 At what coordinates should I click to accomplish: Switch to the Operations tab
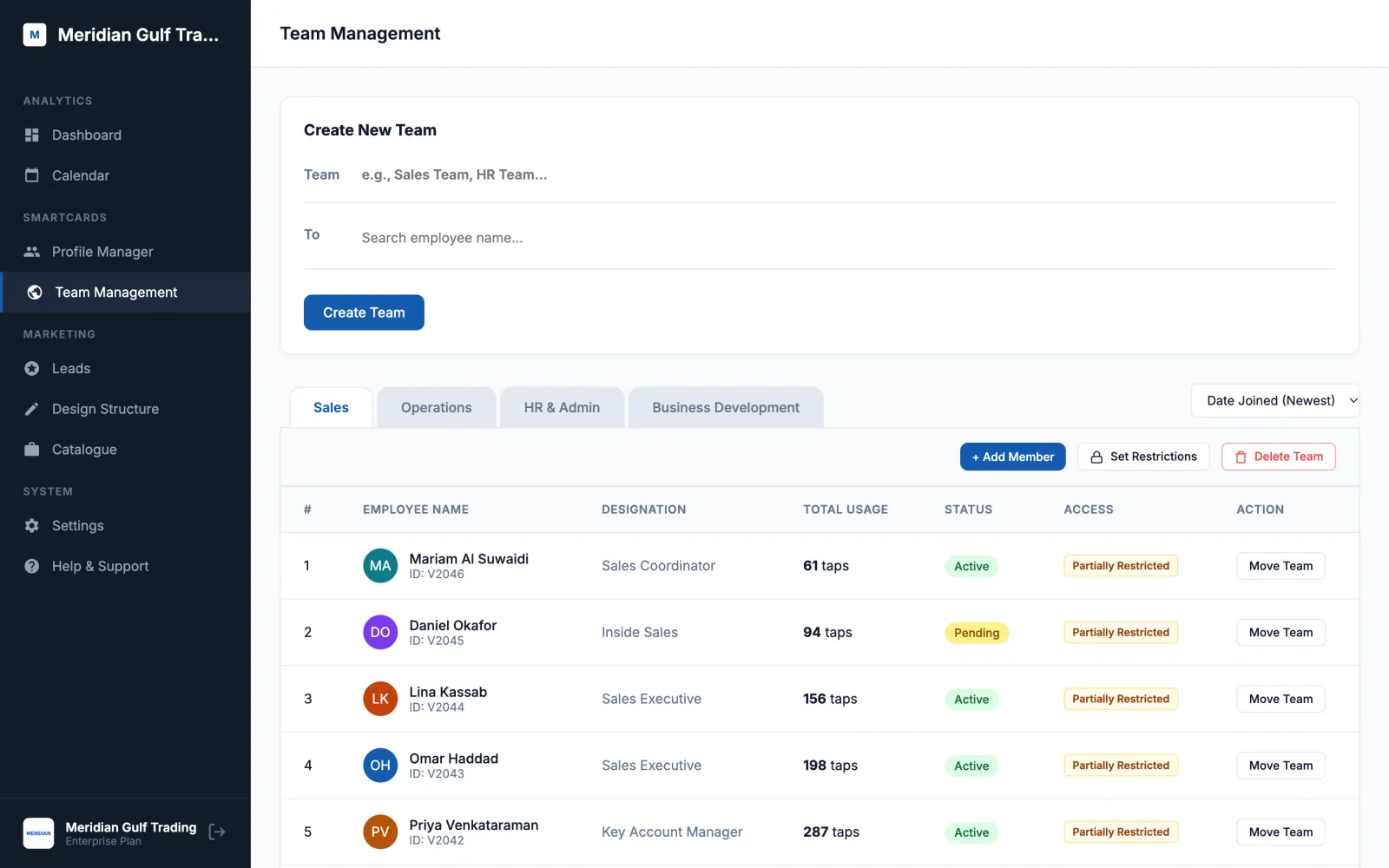(x=437, y=408)
